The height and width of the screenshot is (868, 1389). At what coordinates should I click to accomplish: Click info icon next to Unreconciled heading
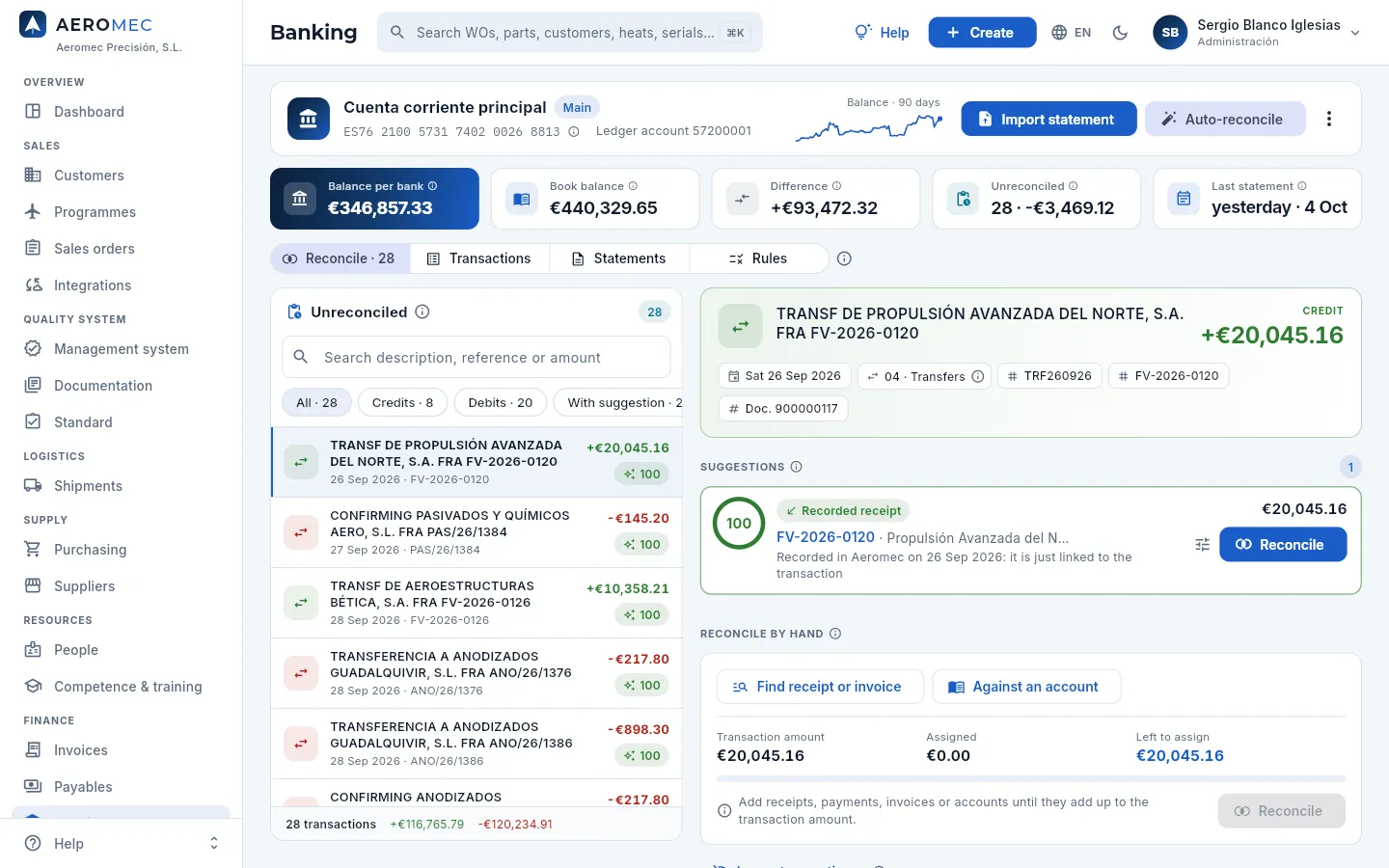(422, 312)
